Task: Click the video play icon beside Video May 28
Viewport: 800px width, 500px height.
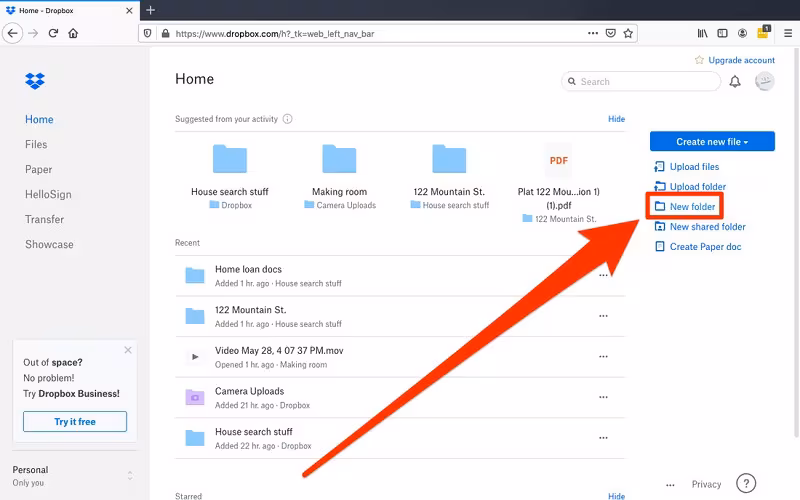Action: tap(195, 357)
